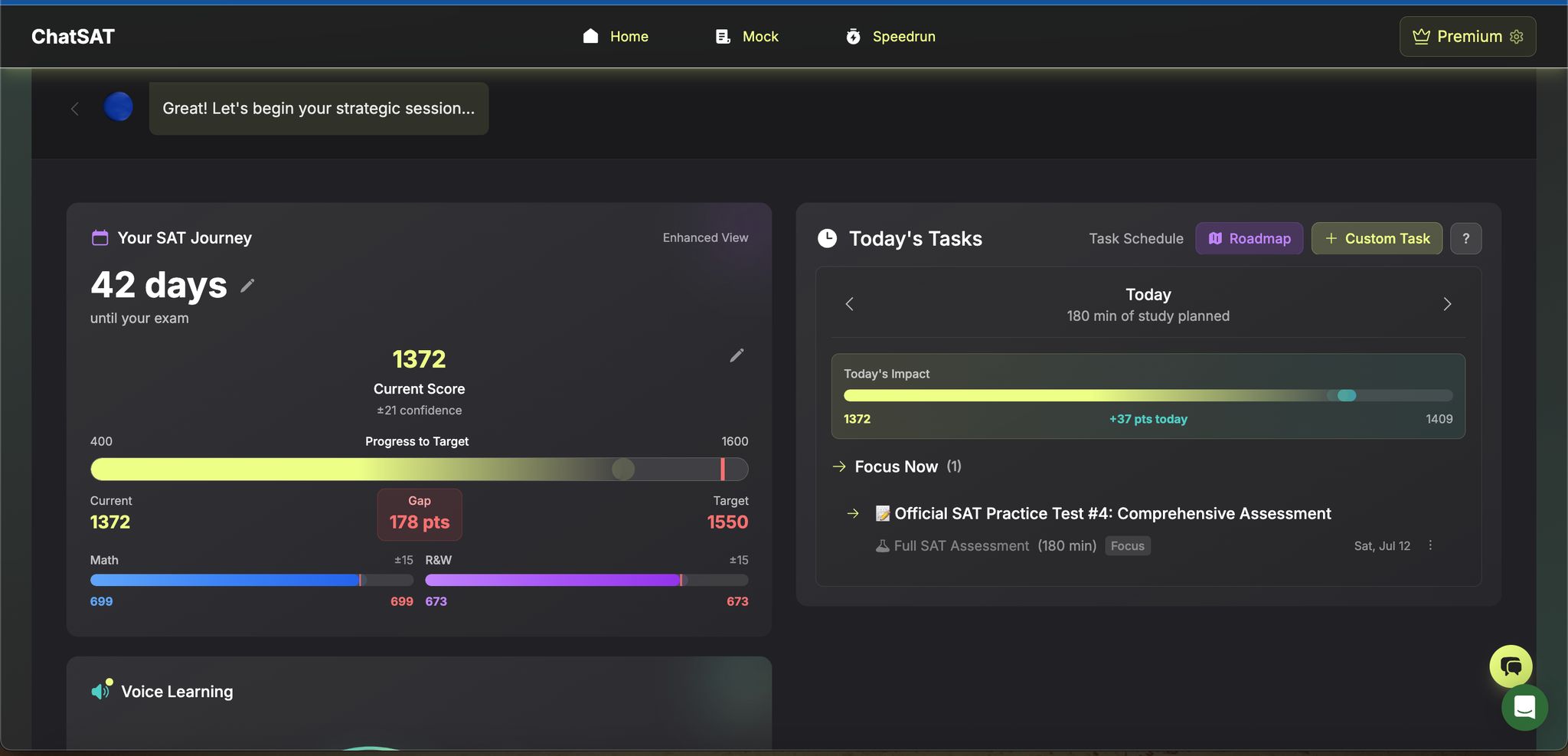
Task: Click the blue avatar orb
Action: point(119,107)
